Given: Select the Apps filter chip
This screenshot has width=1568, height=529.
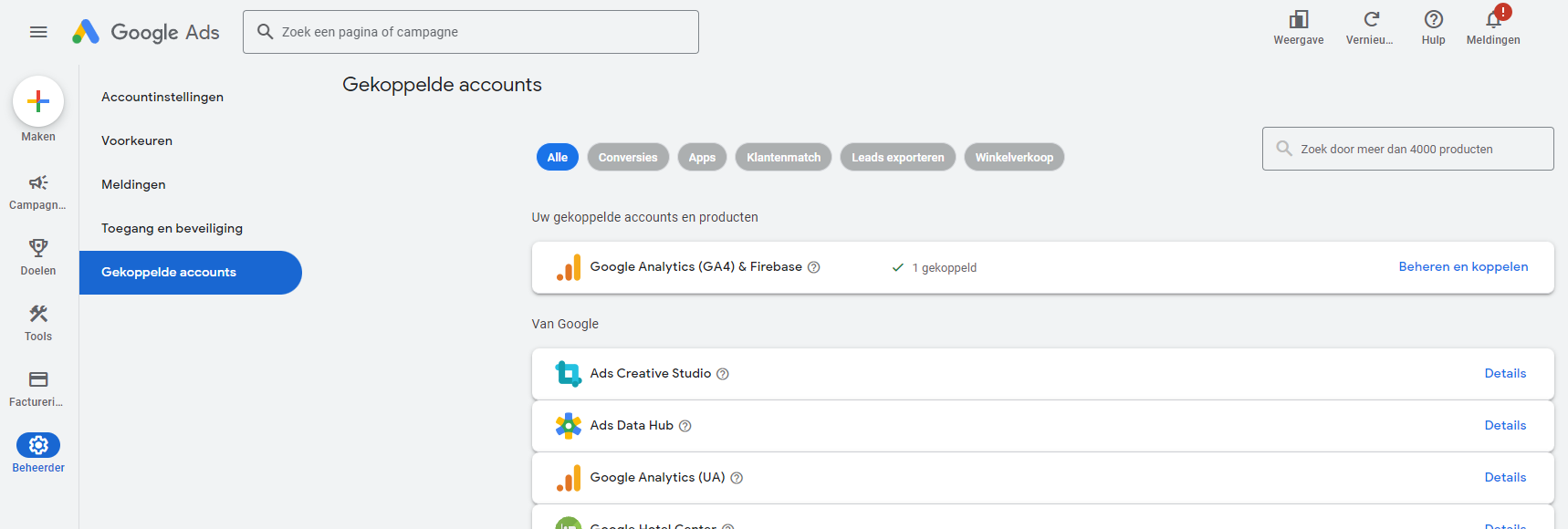Looking at the screenshot, I should tap(702, 157).
